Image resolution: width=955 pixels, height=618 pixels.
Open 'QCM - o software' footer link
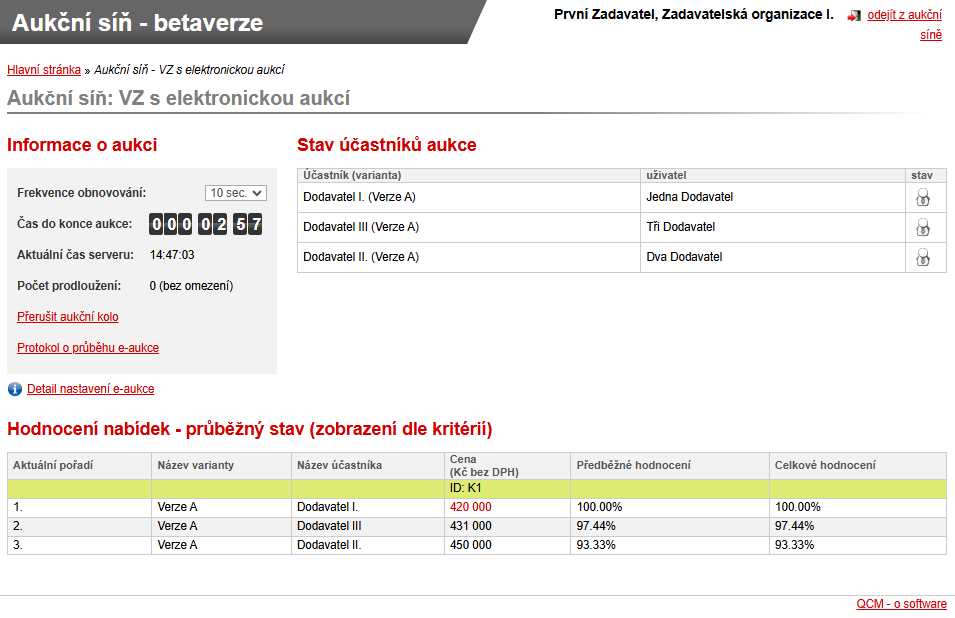click(x=901, y=604)
